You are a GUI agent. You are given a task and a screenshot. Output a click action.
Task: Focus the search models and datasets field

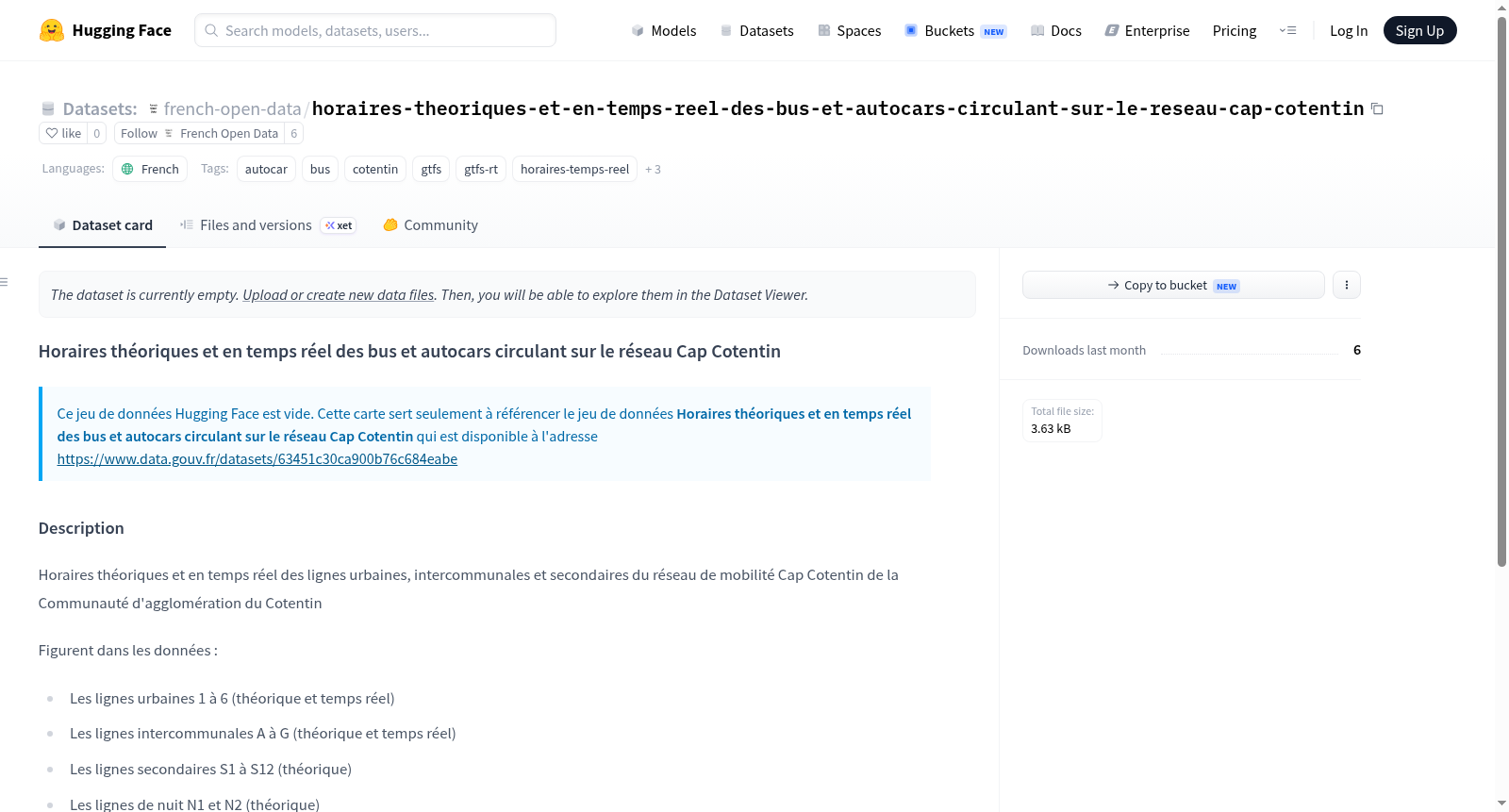375,30
